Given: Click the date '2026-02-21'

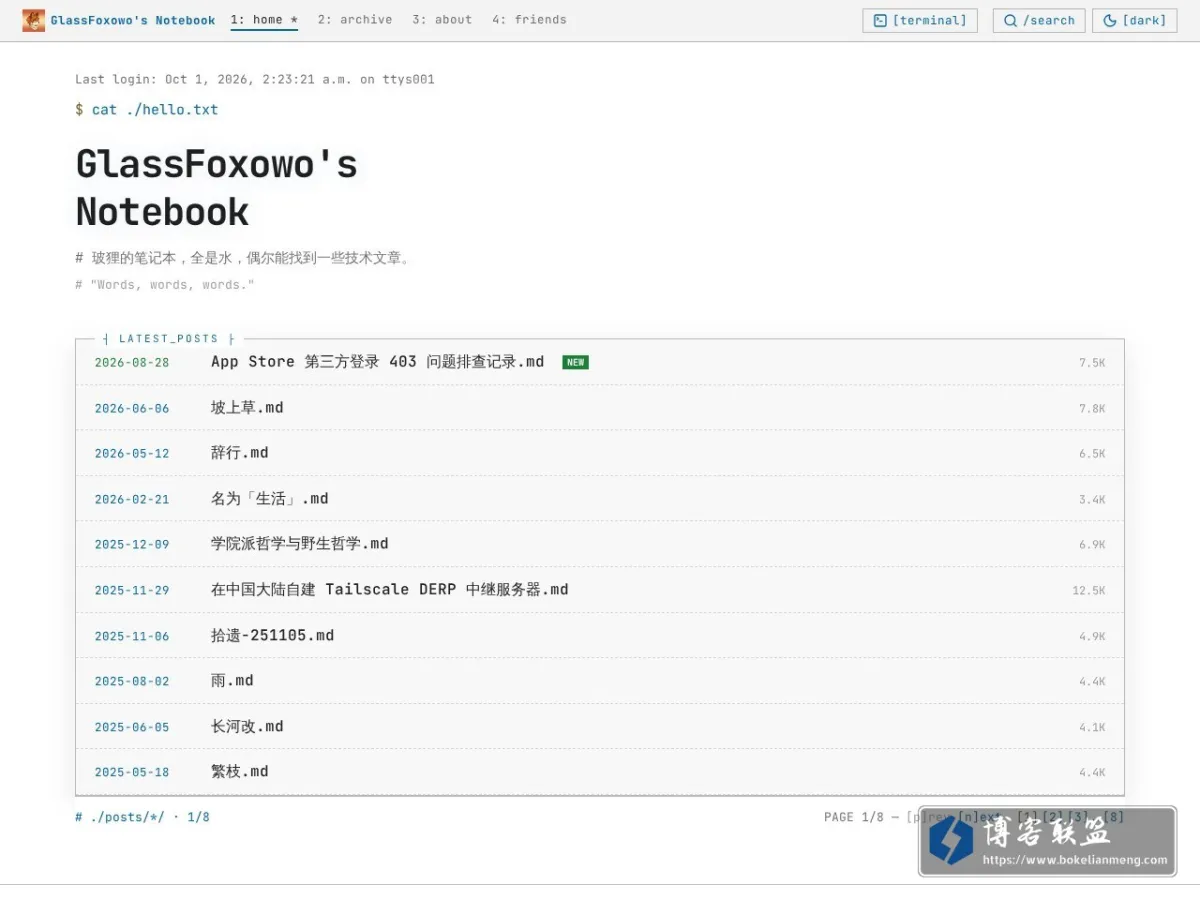Looking at the screenshot, I should coord(132,499).
